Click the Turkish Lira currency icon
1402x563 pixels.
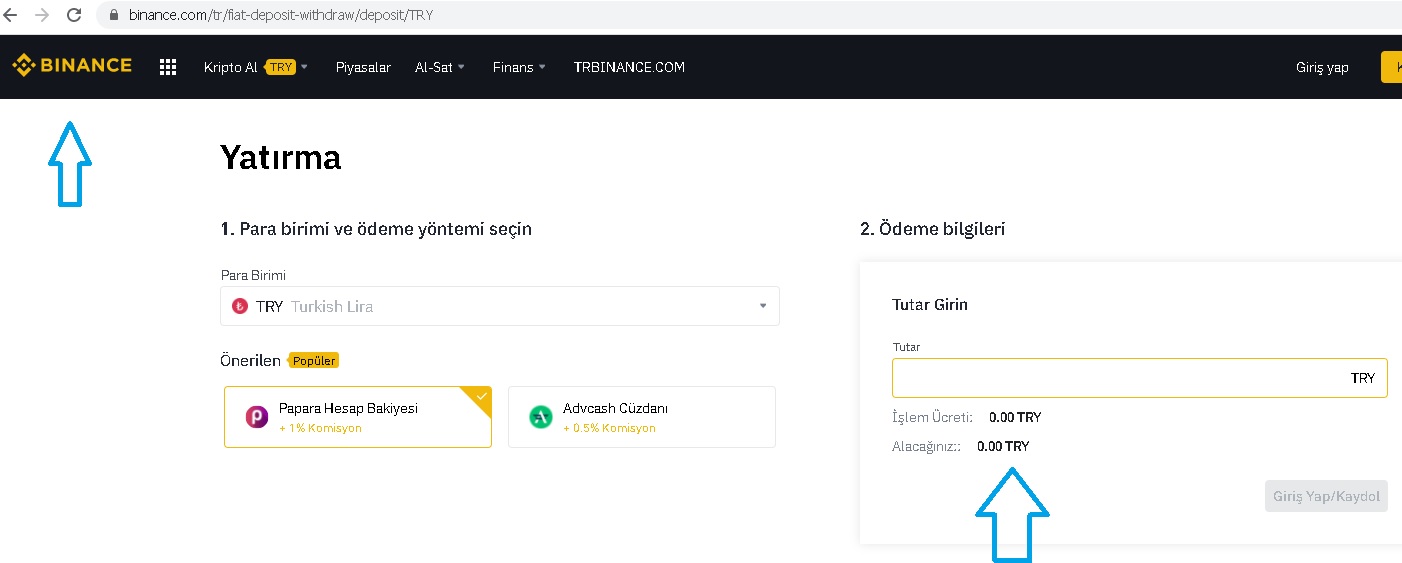tap(240, 306)
